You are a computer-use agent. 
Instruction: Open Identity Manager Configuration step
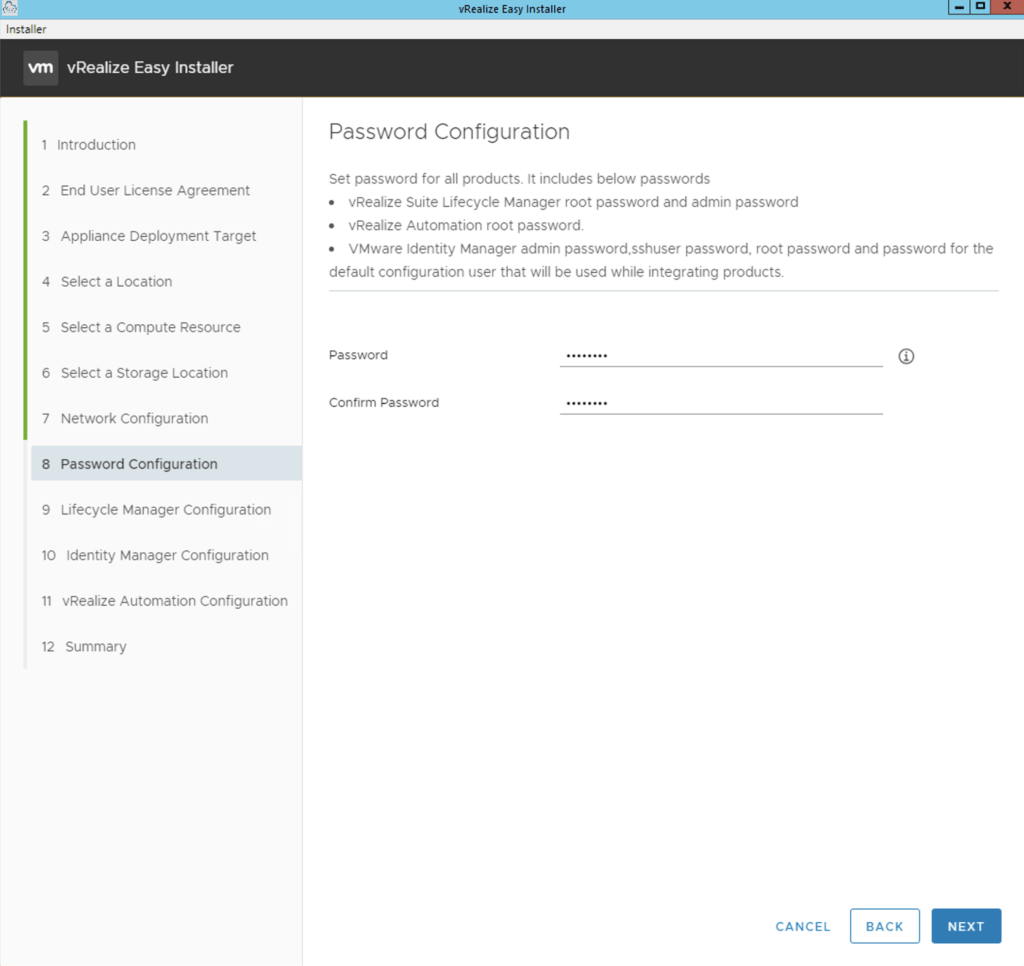pyautogui.click(x=167, y=555)
